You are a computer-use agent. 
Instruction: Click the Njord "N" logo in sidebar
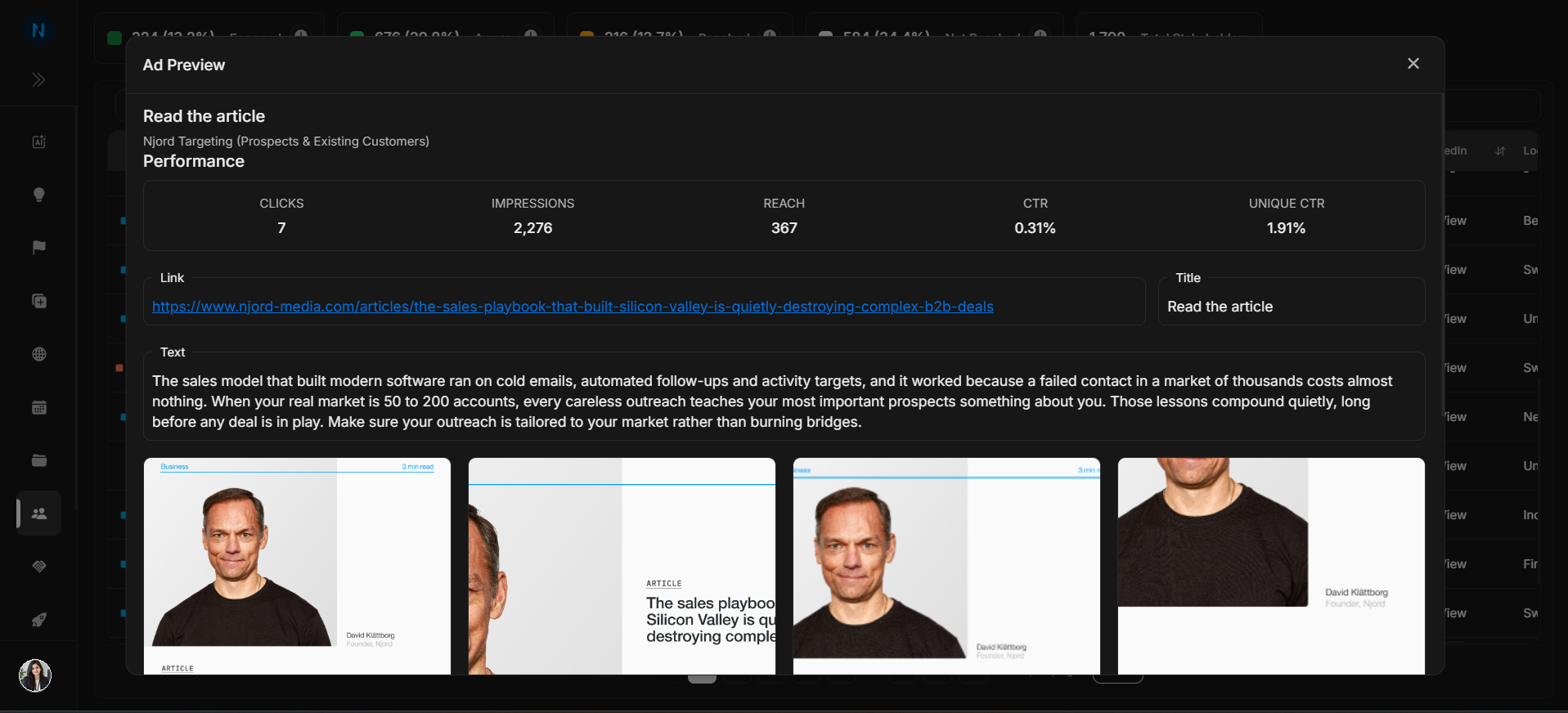38,30
